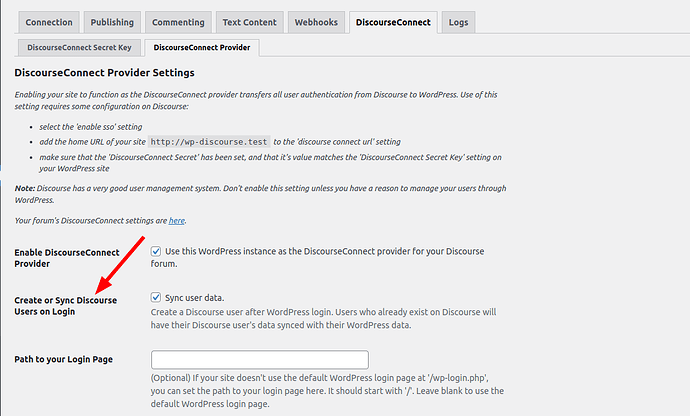
Task: Click the "make sure that the 'DiscourseConnect Secret'" bullet
Action: point(270,163)
